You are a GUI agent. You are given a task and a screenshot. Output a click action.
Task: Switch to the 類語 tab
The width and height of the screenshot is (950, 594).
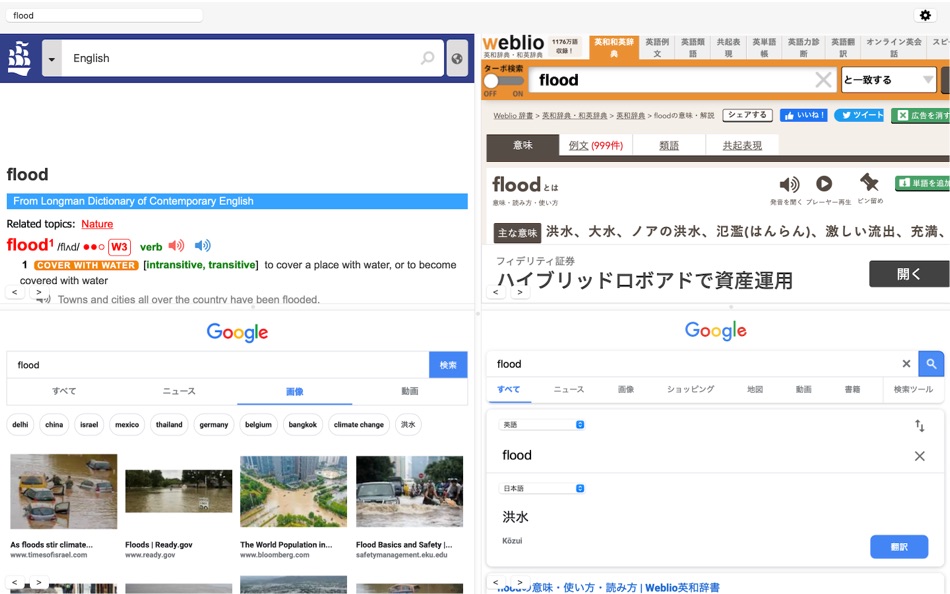pyautogui.click(x=669, y=145)
